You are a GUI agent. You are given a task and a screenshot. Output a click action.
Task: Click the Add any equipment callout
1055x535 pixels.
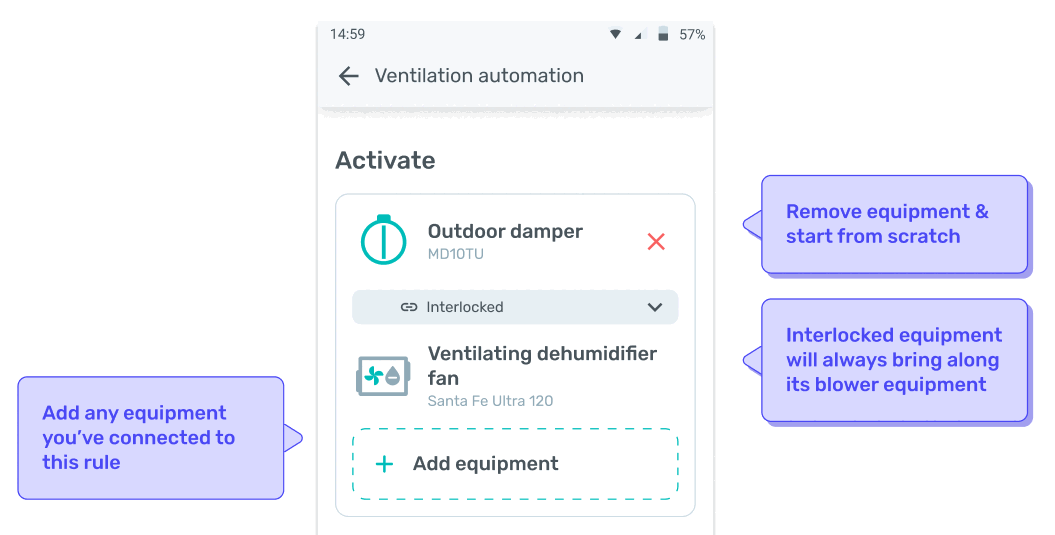pos(160,438)
